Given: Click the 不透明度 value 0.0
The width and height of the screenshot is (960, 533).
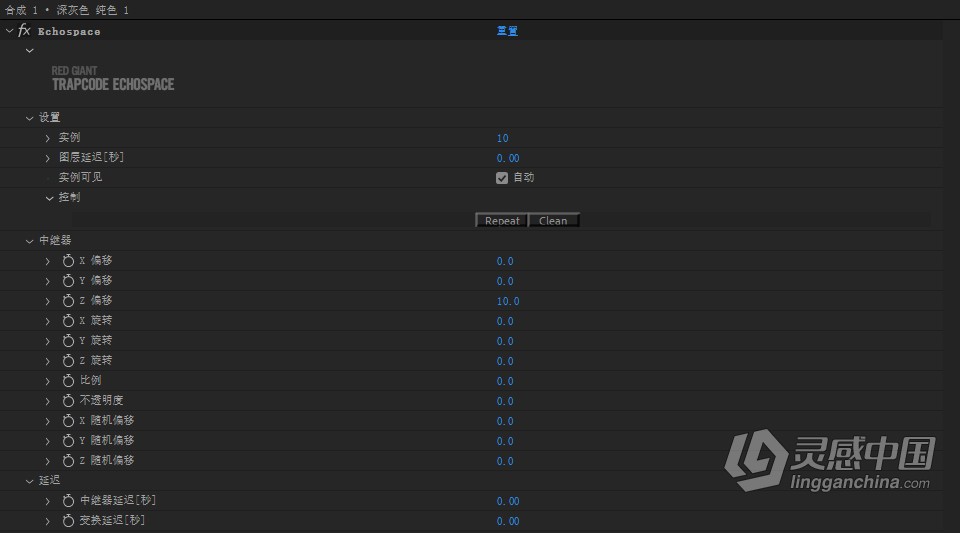Looking at the screenshot, I should point(504,401).
